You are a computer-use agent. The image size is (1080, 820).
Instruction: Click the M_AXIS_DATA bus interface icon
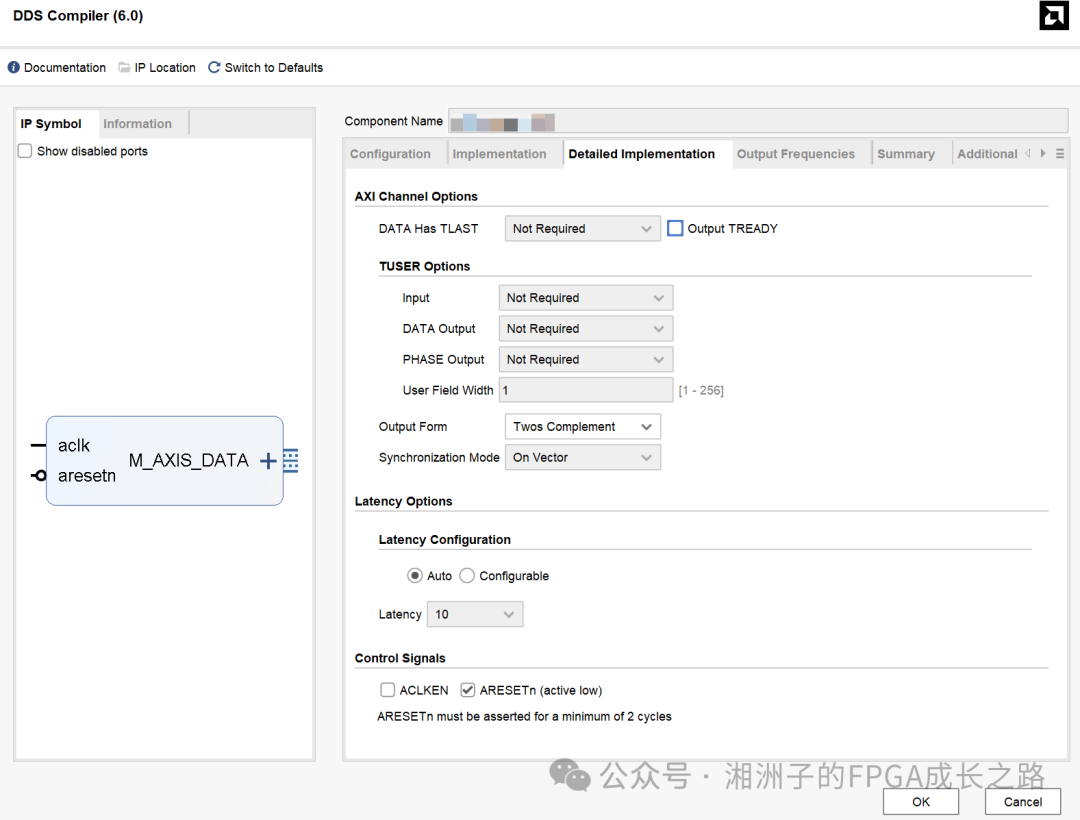click(291, 461)
